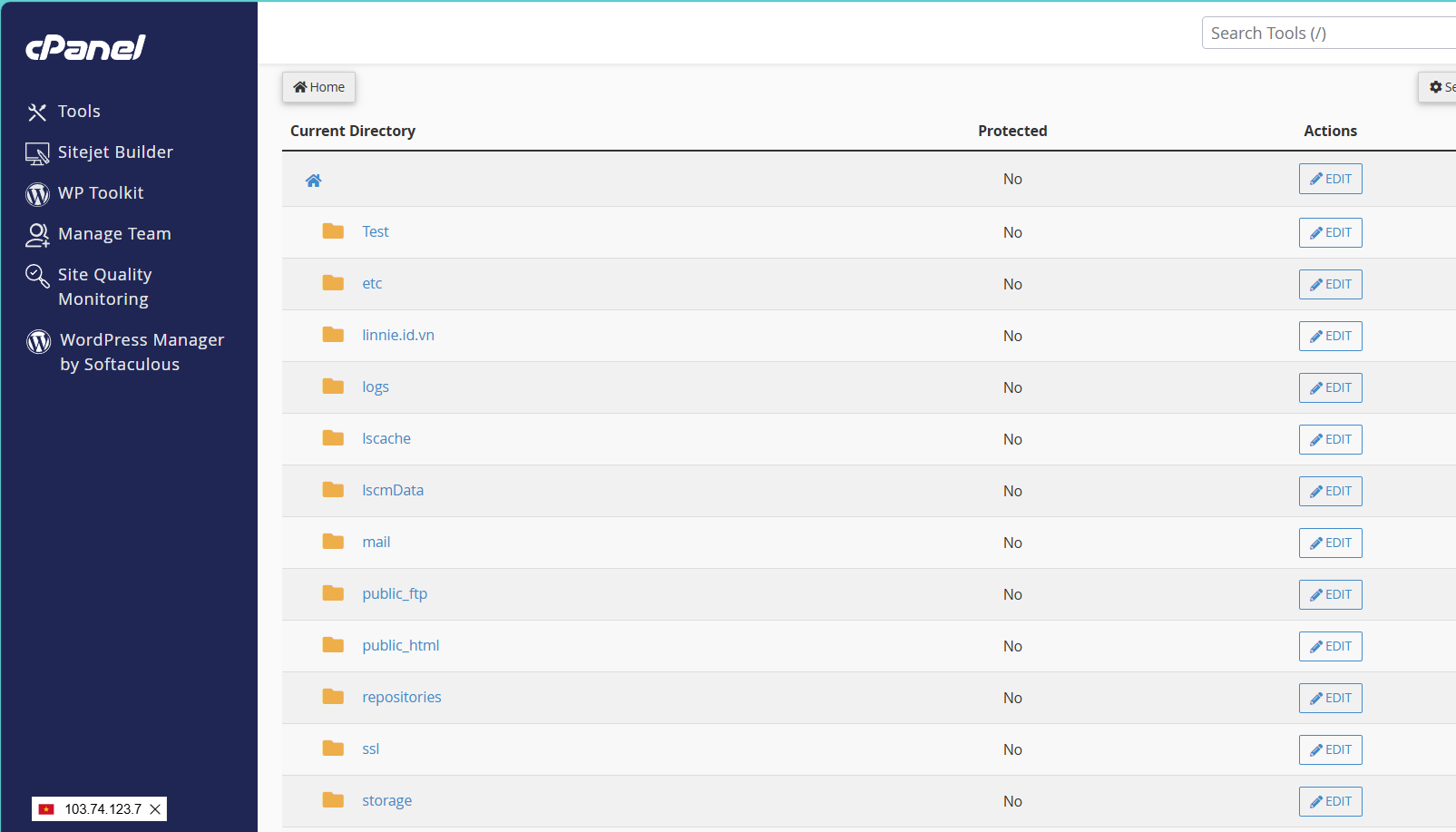The width and height of the screenshot is (1456, 832).
Task: Open the storage directory link
Action: (x=387, y=801)
